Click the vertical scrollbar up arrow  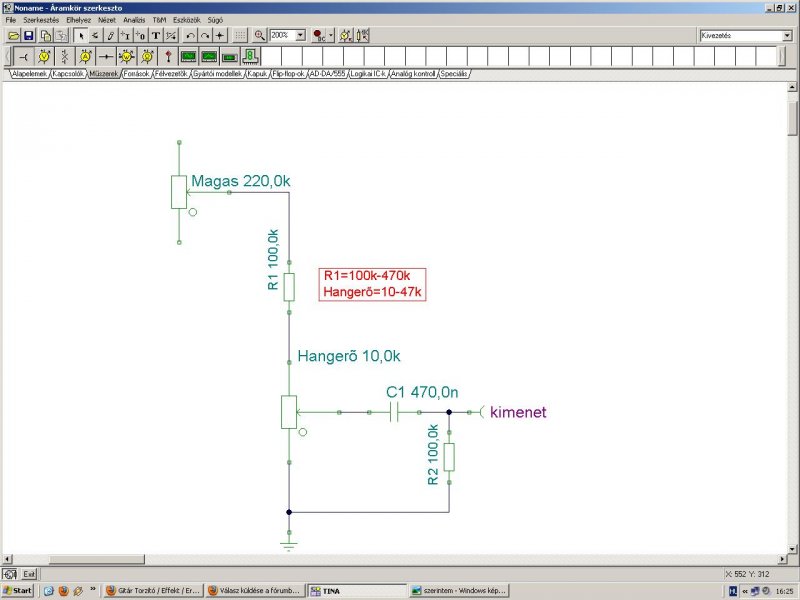(x=792, y=87)
